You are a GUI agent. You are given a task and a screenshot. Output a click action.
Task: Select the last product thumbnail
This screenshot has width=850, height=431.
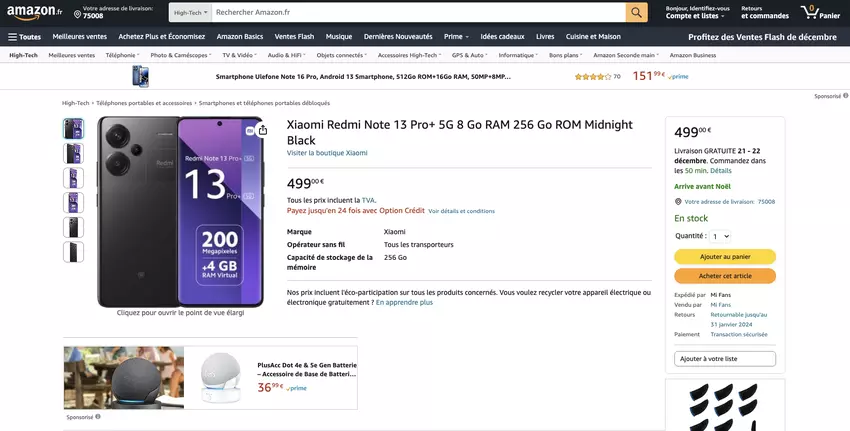click(73, 252)
